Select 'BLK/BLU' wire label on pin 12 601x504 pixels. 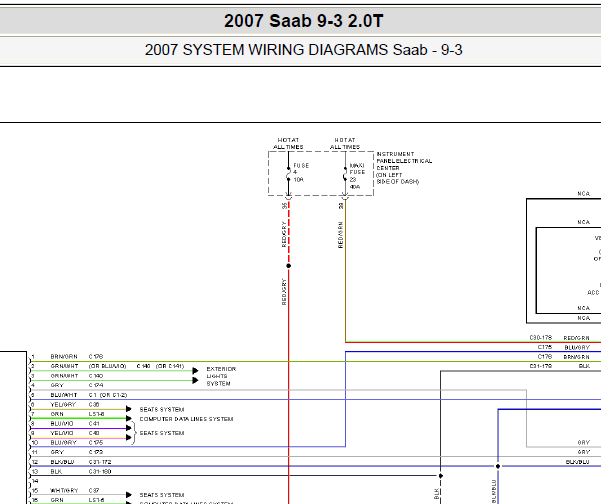[x=62, y=462]
